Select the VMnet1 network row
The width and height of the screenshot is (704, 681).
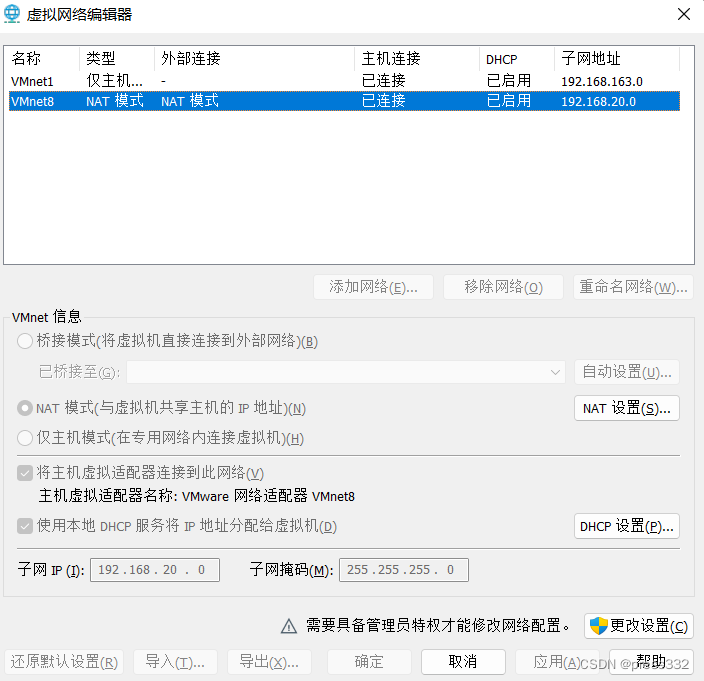(x=344, y=81)
